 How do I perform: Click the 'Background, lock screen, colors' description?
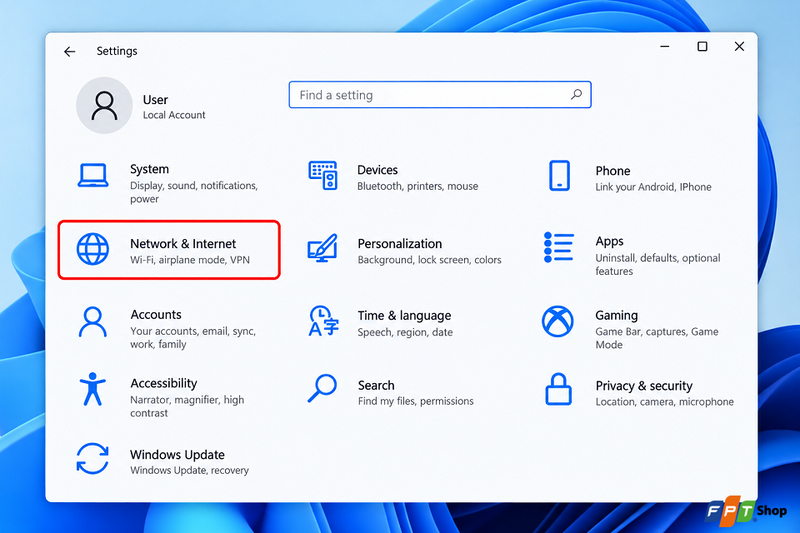click(430, 260)
